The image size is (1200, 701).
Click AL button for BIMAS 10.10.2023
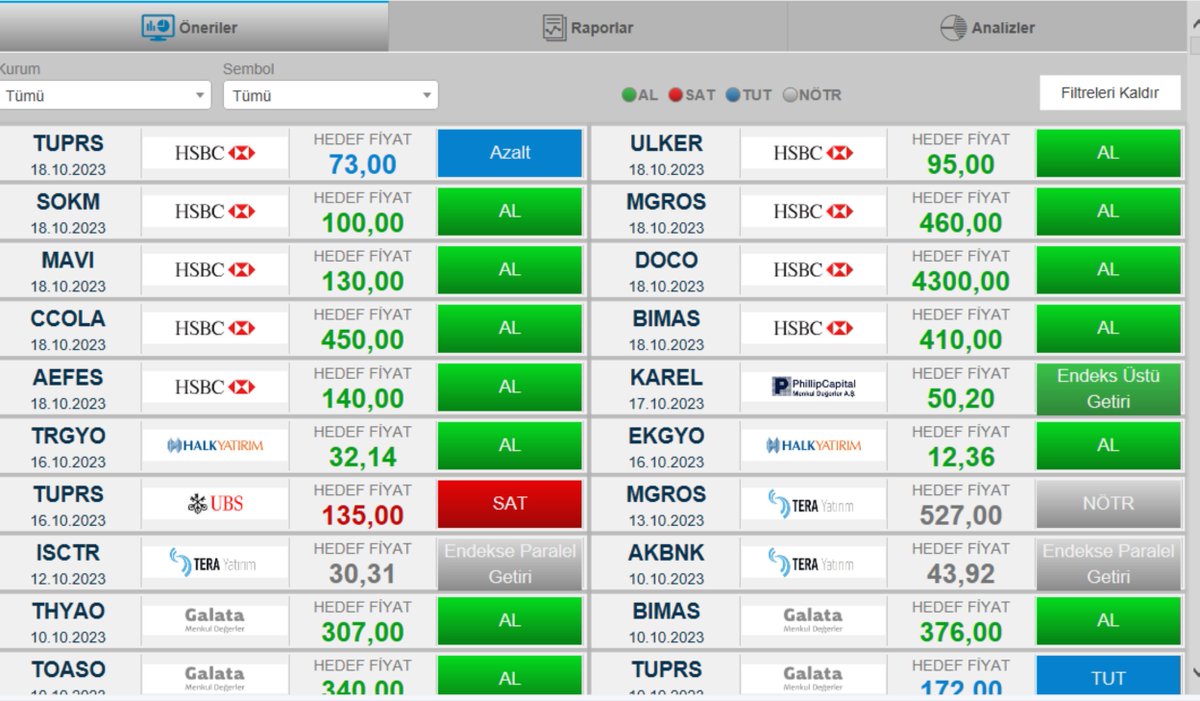pos(1108,621)
